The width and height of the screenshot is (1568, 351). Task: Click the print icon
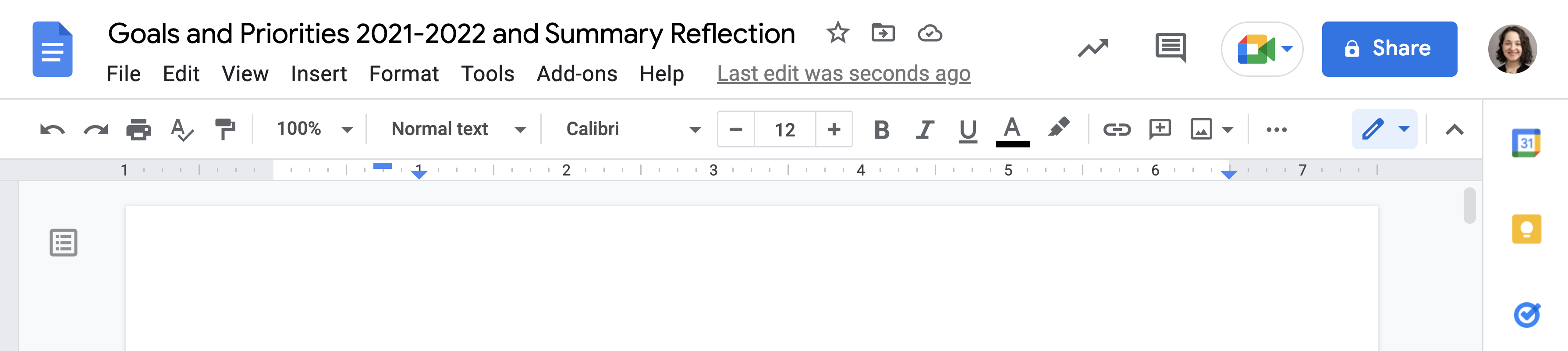(x=139, y=129)
